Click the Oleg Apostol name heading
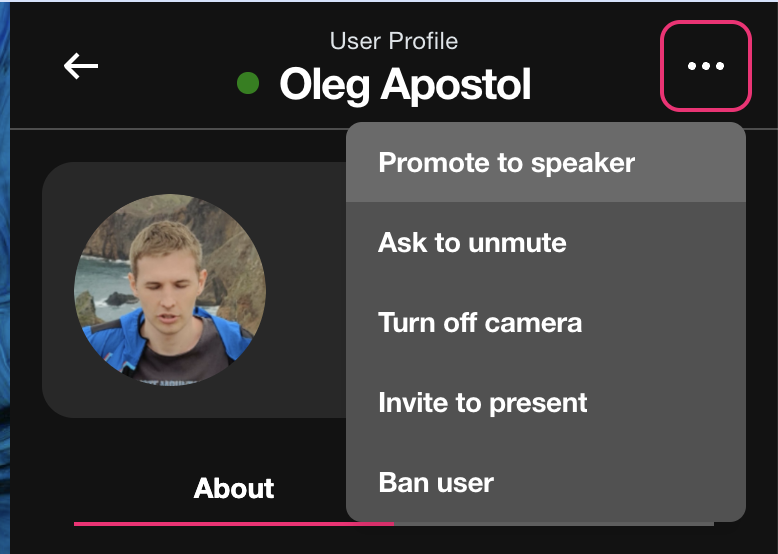 405,85
